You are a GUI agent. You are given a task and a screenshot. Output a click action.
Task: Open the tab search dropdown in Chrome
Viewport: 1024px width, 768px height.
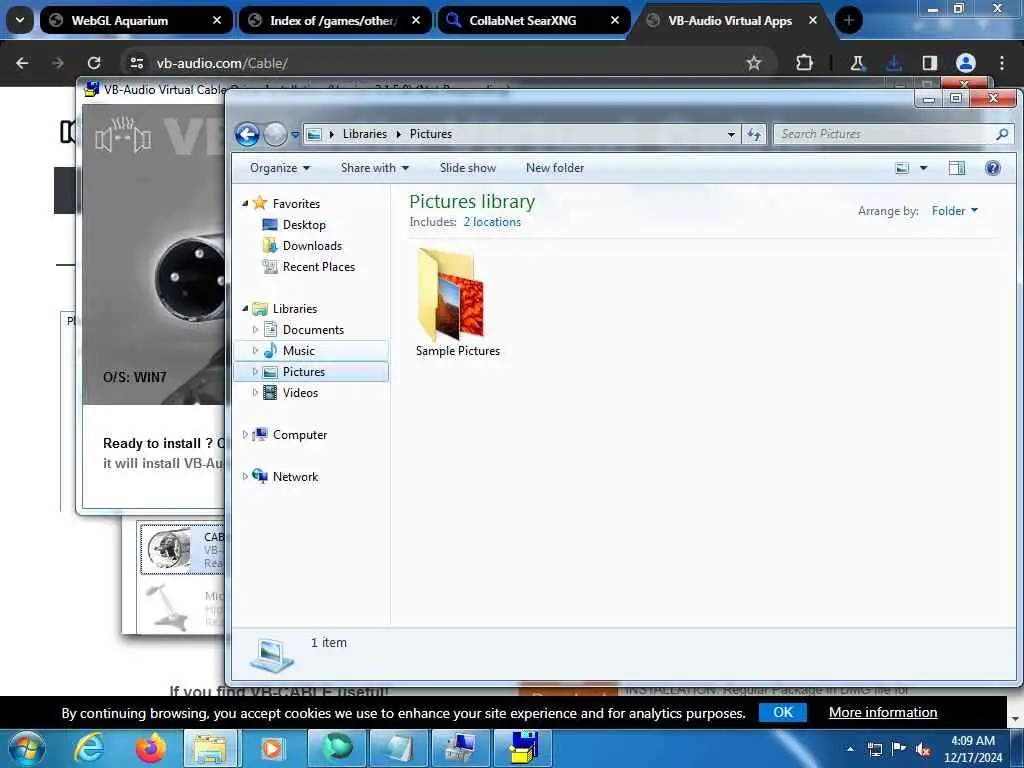tap(20, 20)
